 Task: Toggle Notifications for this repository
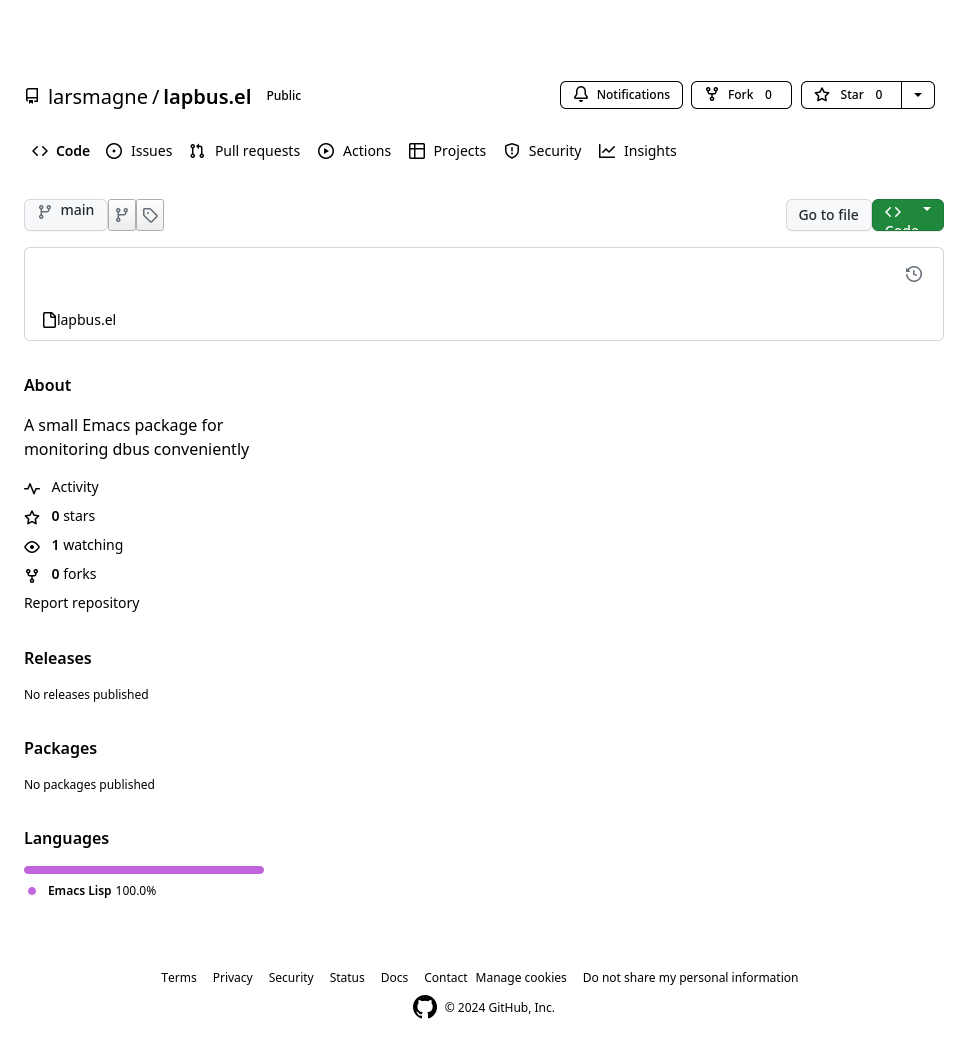pos(621,95)
